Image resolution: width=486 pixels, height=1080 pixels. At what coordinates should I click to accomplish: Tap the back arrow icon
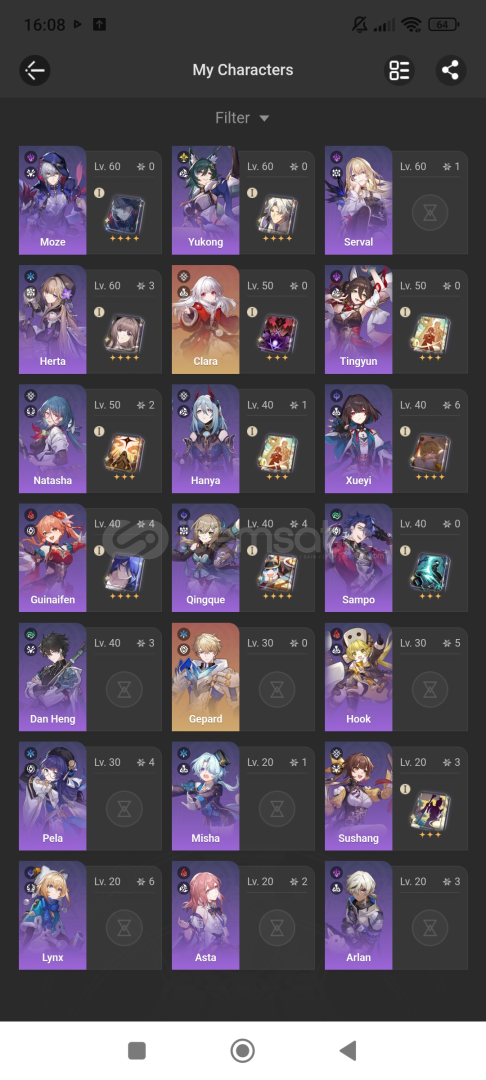tap(34, 70)
